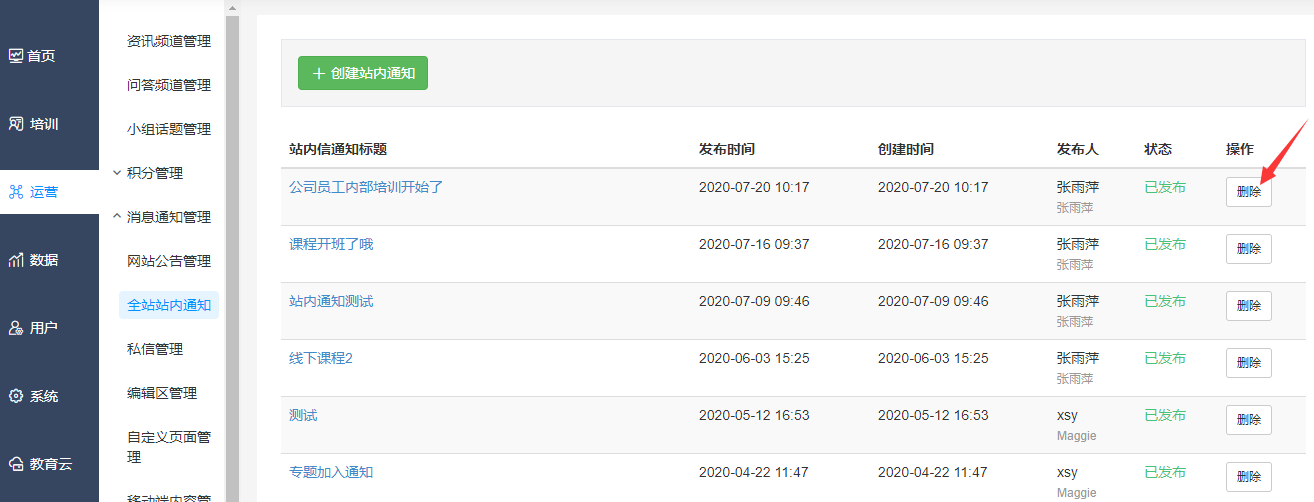1314x502 pixels.
Task: Open the 线下课程2 notice link
Action: [x=321, y=358]
